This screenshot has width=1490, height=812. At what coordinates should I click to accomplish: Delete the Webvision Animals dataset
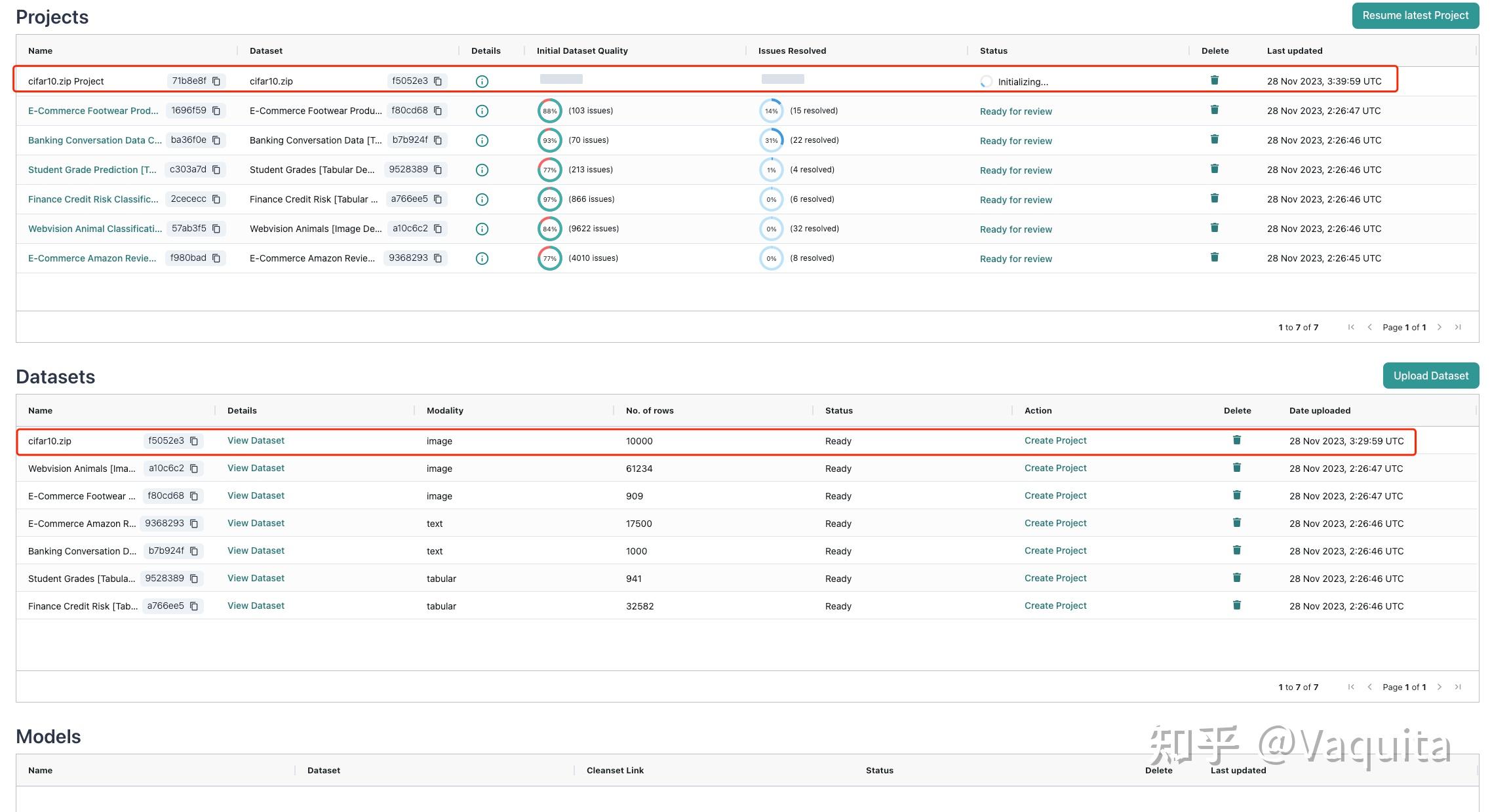tap(1236, 468)
